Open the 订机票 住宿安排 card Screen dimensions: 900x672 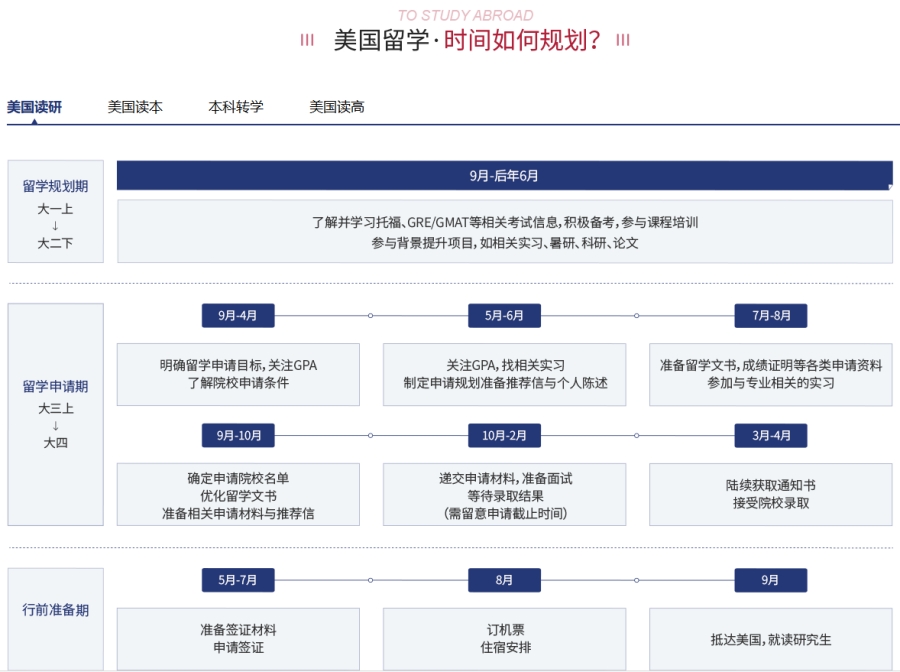click(x=504, y=638)
